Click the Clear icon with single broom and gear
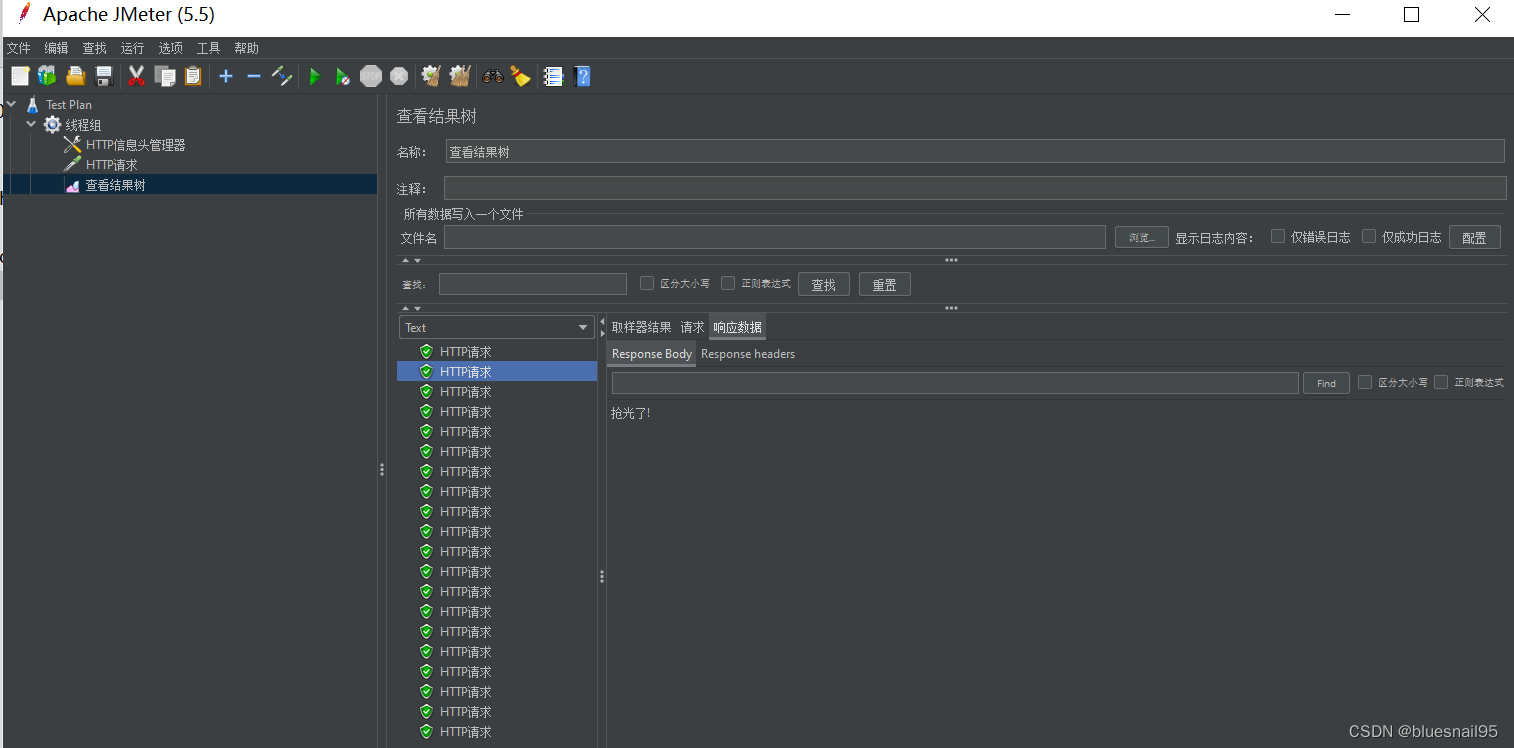 (x=431, y=76)
